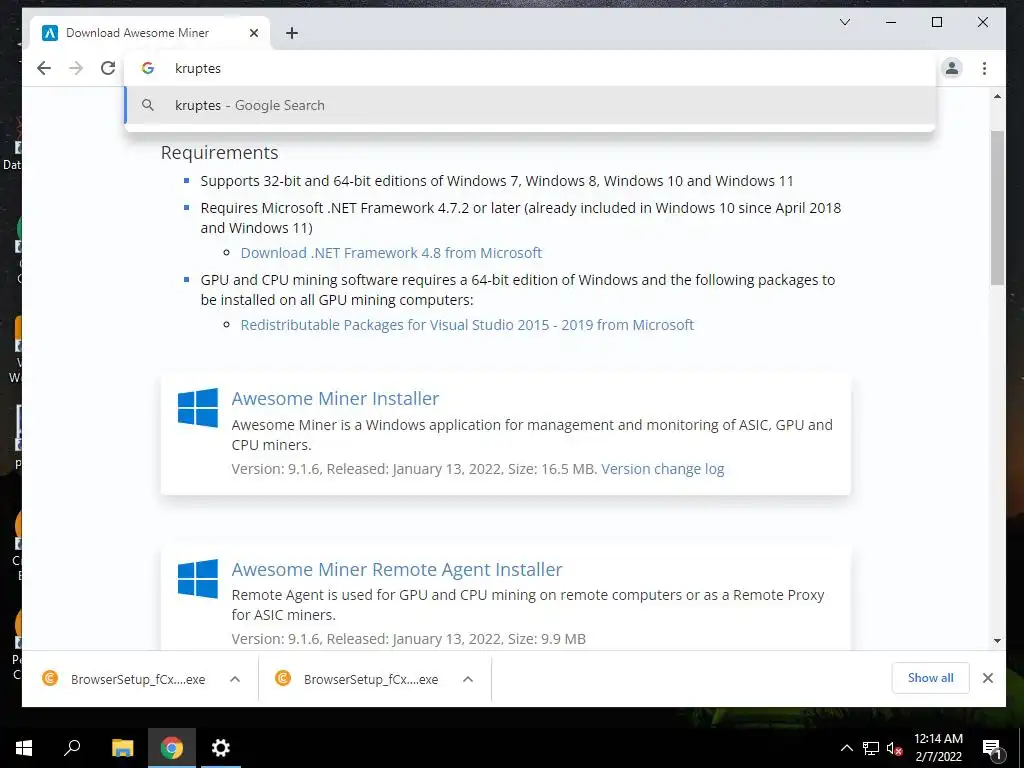
Task: Open the notification center icon
Action: (x=991, y=749)
